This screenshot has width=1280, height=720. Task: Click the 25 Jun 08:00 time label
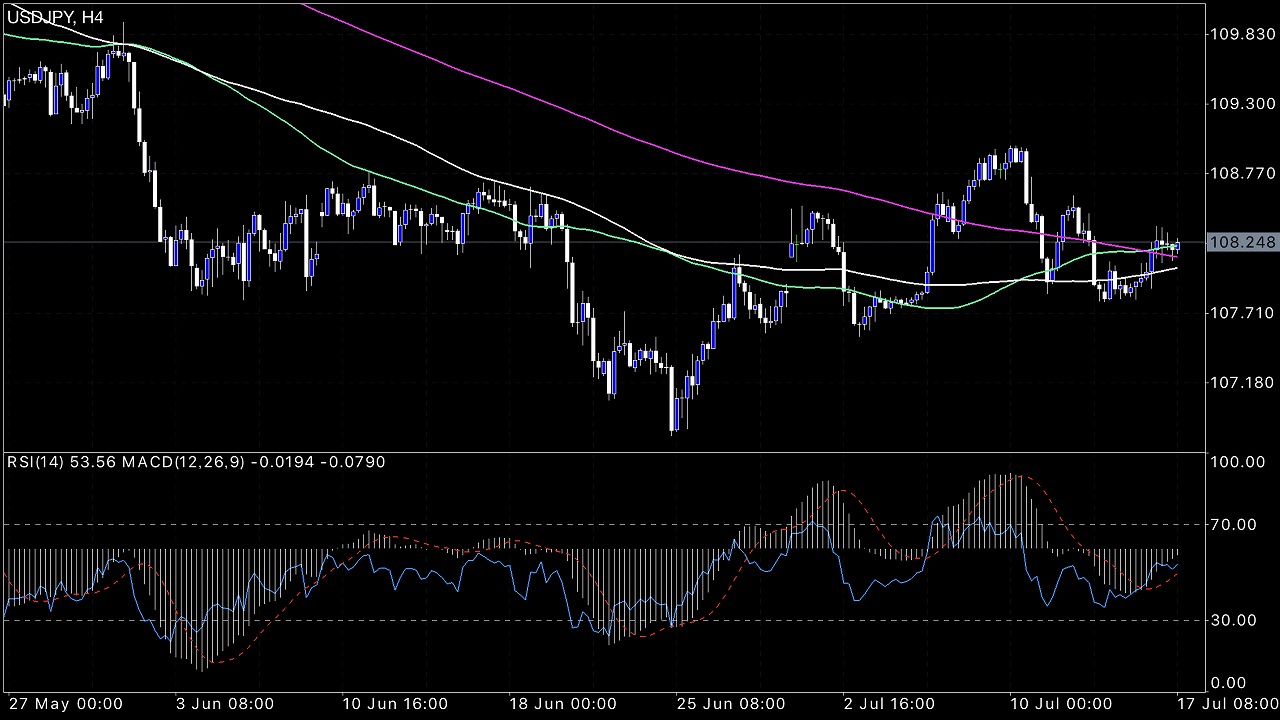click(x=729, y=704)
